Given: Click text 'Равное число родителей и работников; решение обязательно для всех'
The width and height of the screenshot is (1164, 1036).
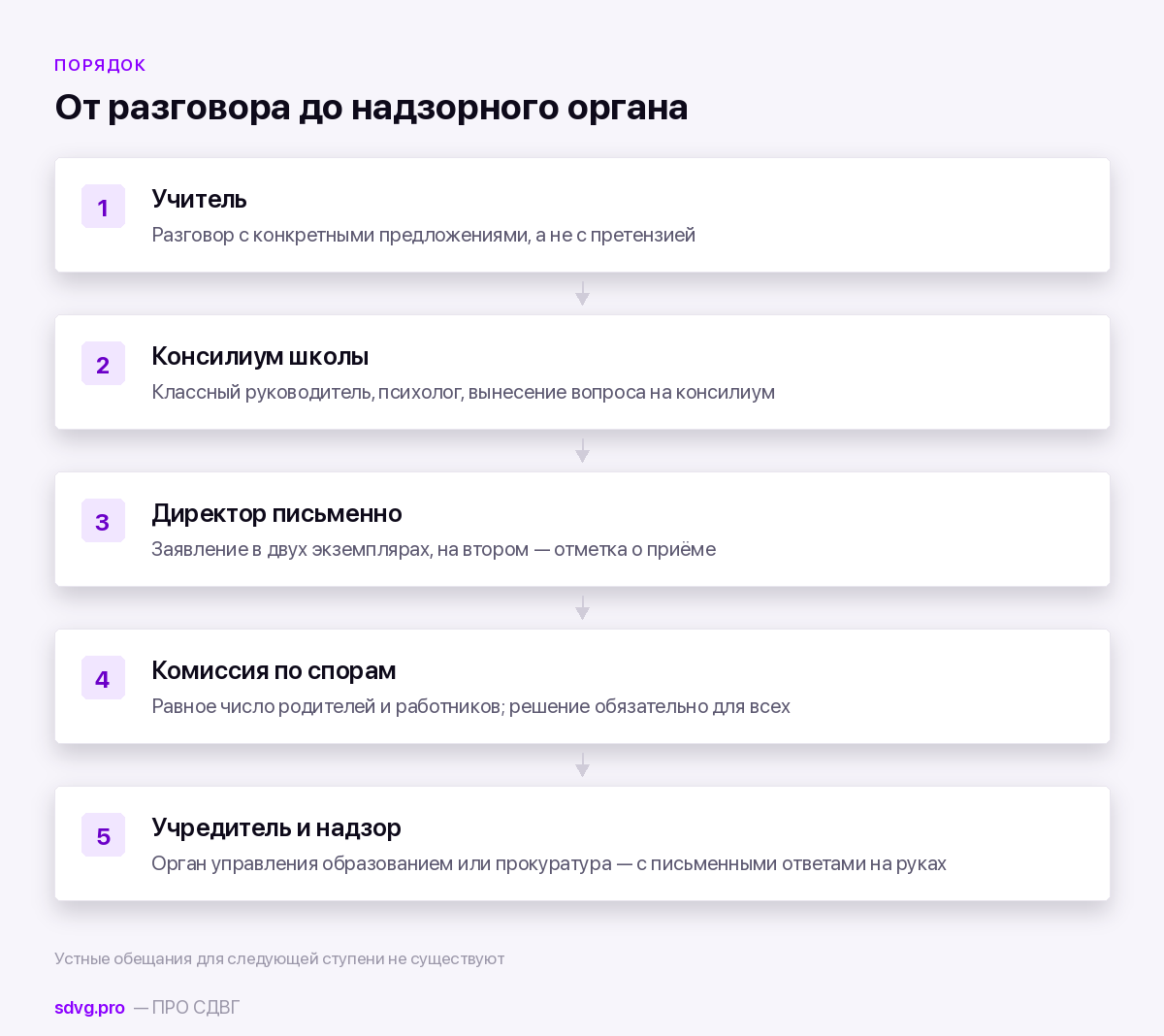Looking at the screenshot, I should coord(470,706).
